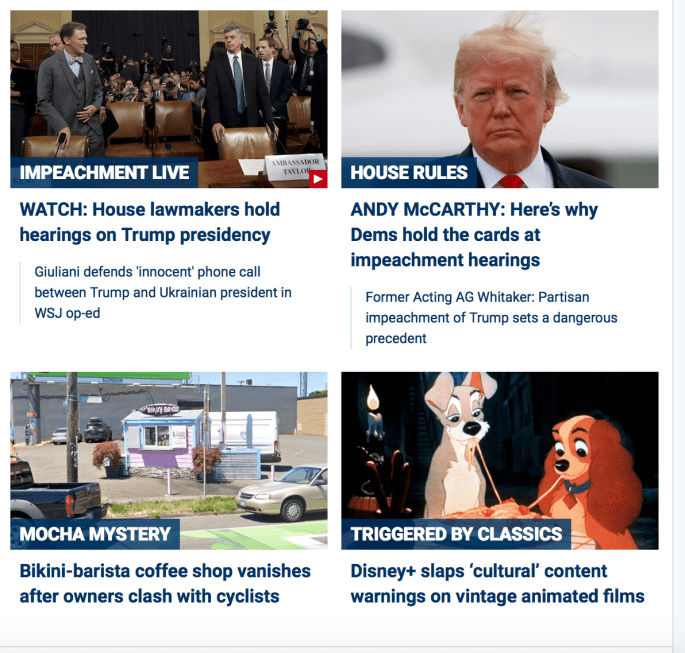This screenshot has width=685, height=653.
Task: Click the tan sedan in the street photo
Action: [x=283, y=493]
